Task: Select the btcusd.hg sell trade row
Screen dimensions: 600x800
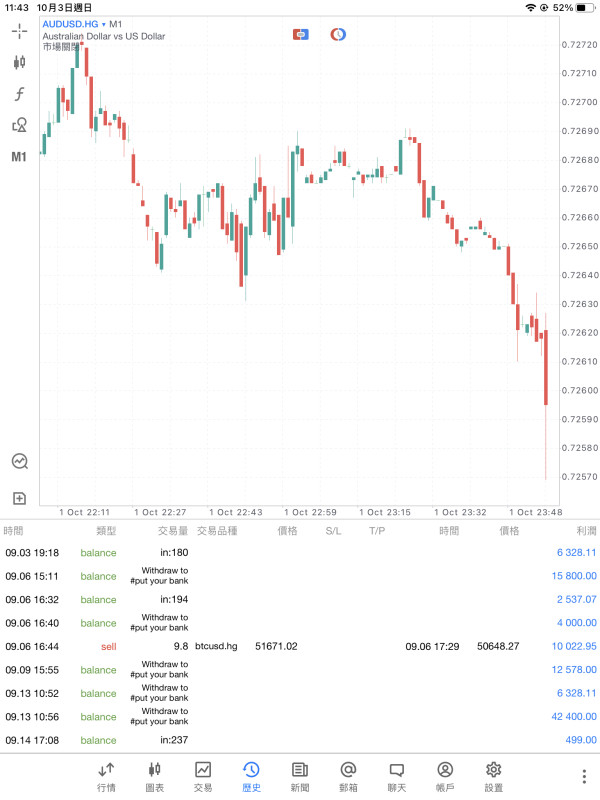Action: point(300,646)
